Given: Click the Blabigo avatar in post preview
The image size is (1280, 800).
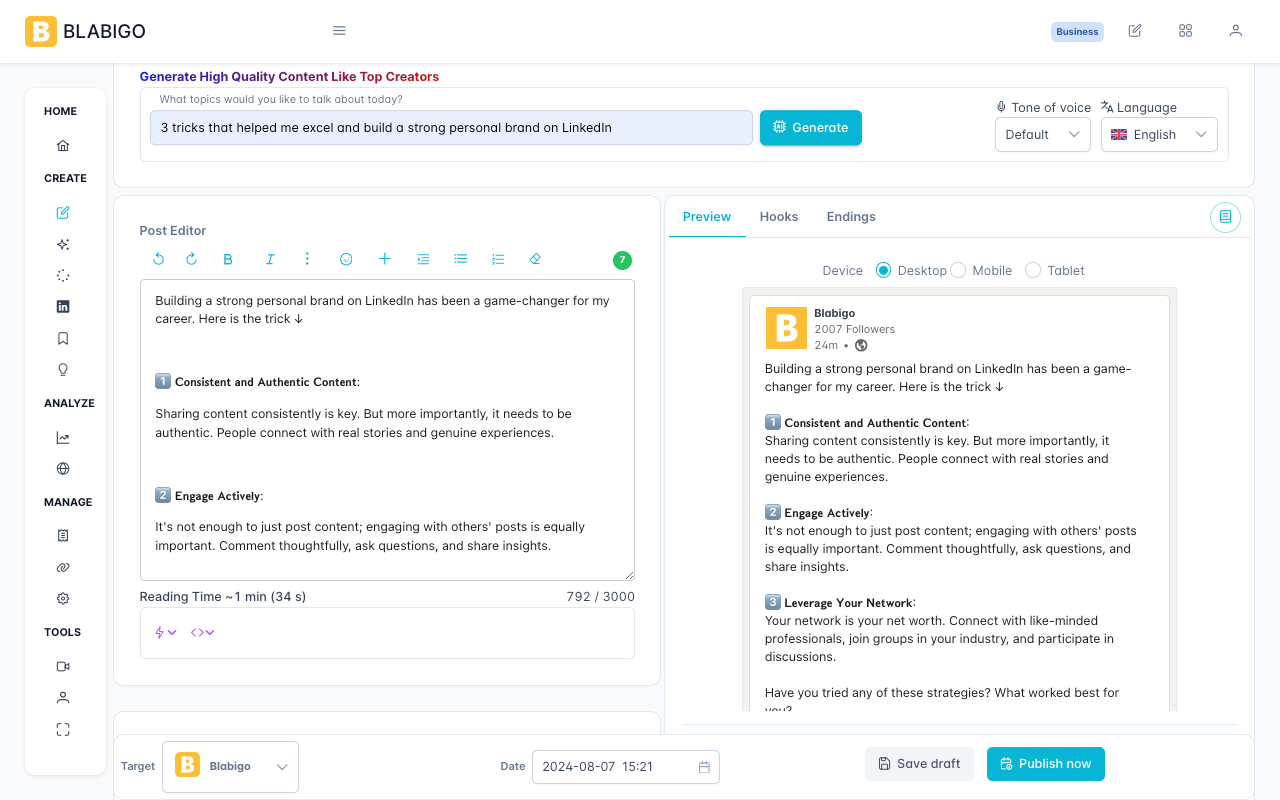Looking at the screenshot, I should (x=786, y=328).
